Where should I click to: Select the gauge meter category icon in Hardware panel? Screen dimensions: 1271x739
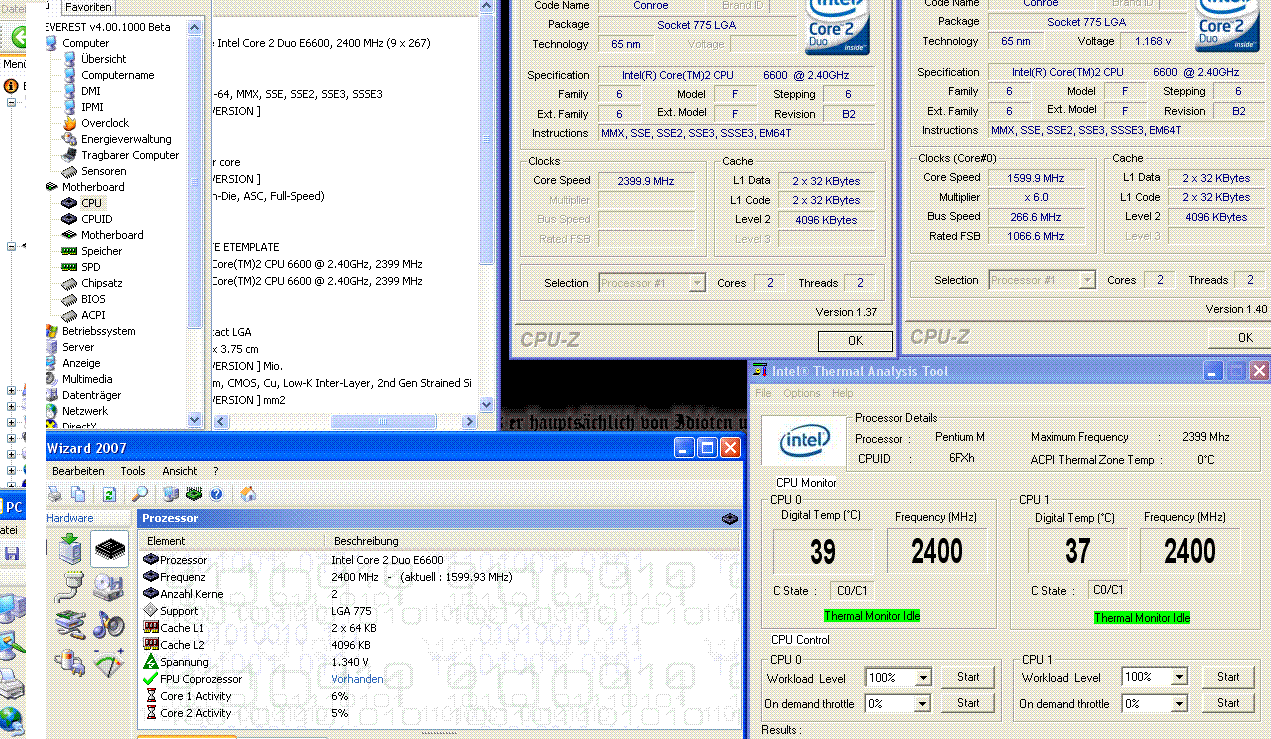[109, 662]
